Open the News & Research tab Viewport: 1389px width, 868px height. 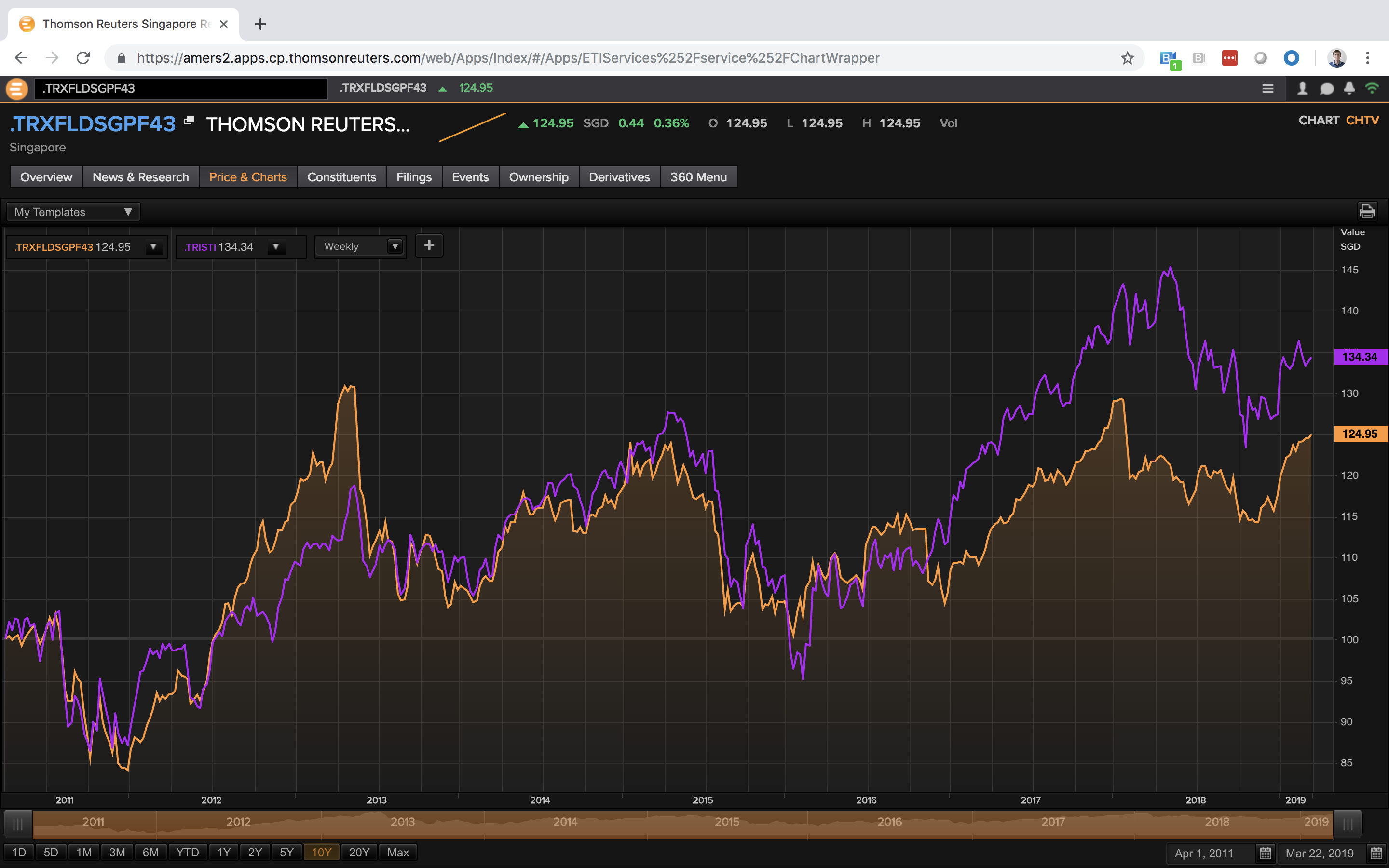pos(141,177)
